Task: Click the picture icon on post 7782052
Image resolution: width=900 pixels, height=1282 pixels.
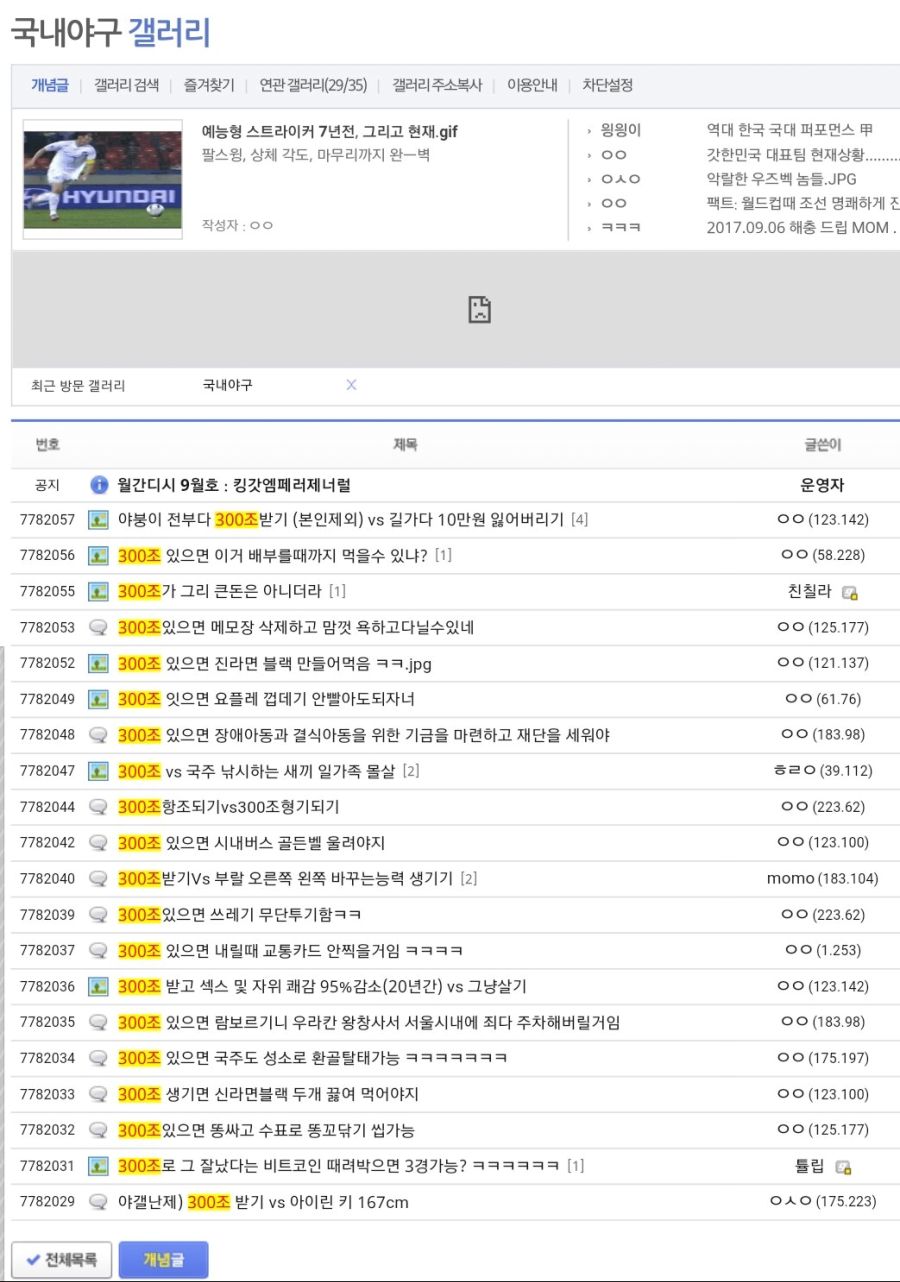Action: pos(97,663)
